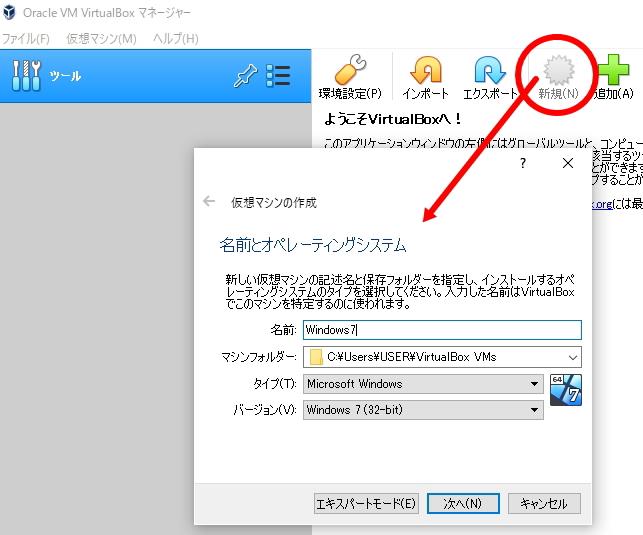643x535 pixels.
Task: Close the Create Virtual Machine dialog
Action: click(568, 163)
